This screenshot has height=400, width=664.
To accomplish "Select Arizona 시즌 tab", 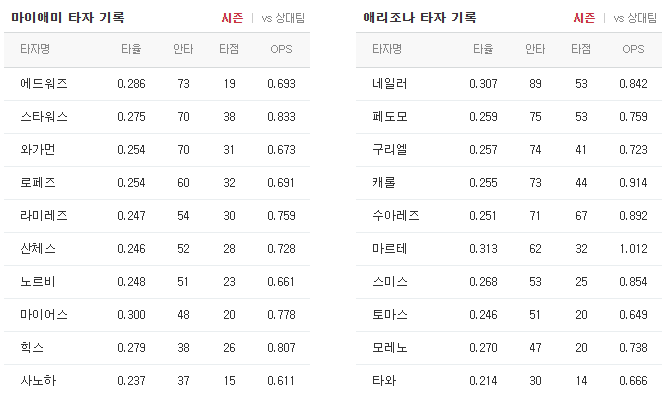I will coord(584,18).
